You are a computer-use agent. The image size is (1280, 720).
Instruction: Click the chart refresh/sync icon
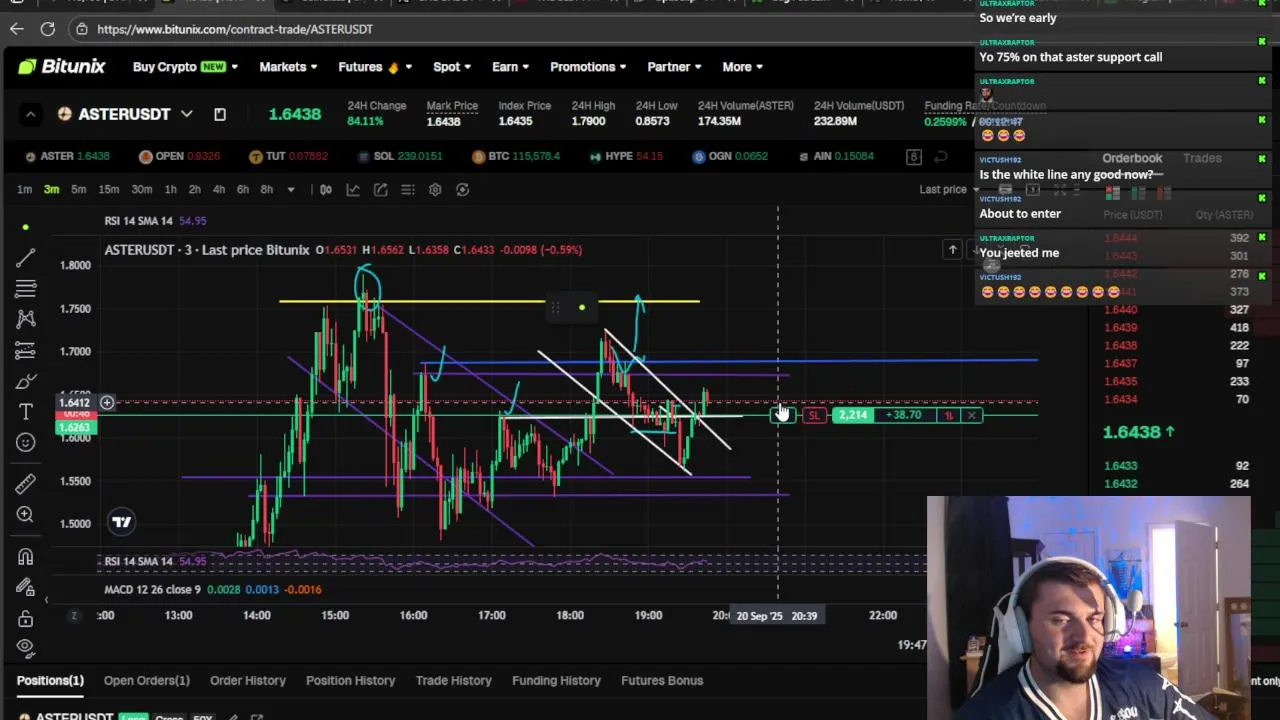pos(462,189)
